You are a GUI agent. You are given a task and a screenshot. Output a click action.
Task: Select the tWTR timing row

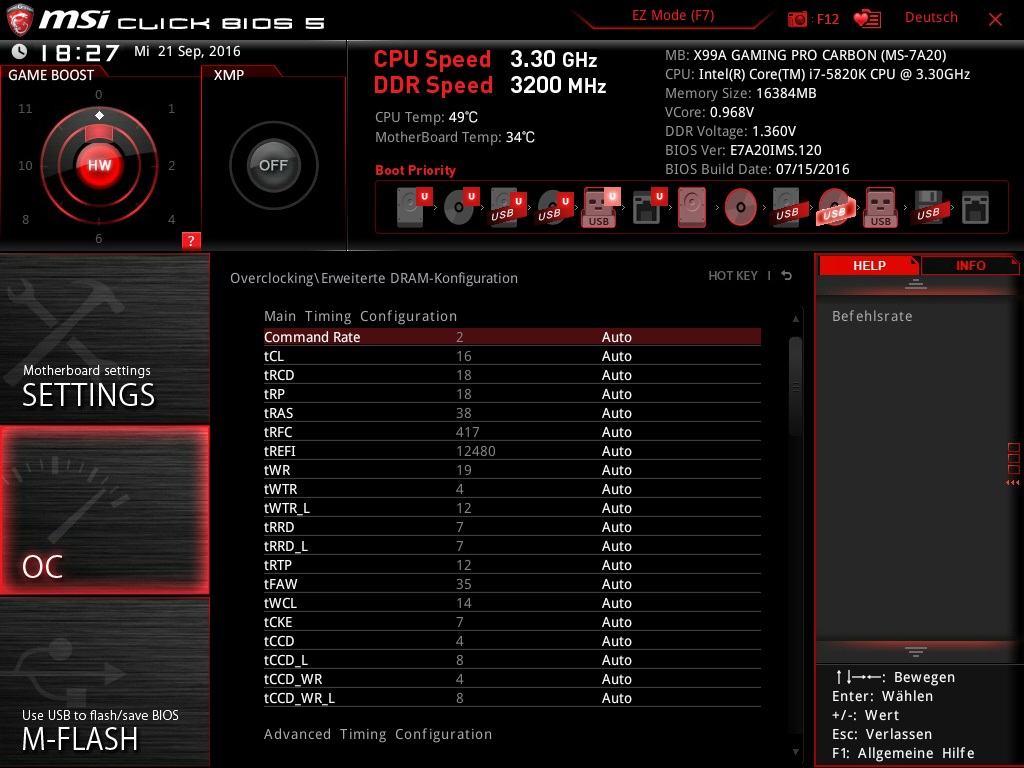(512, 489)
